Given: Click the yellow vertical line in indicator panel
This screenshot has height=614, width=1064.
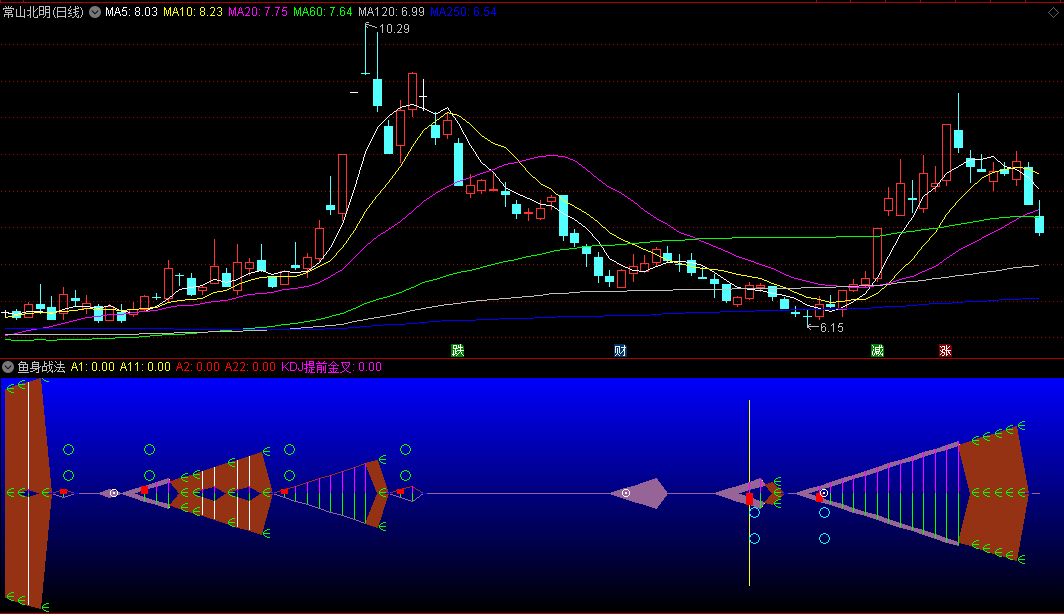Looking at the screenshot, I should [749, 493].
